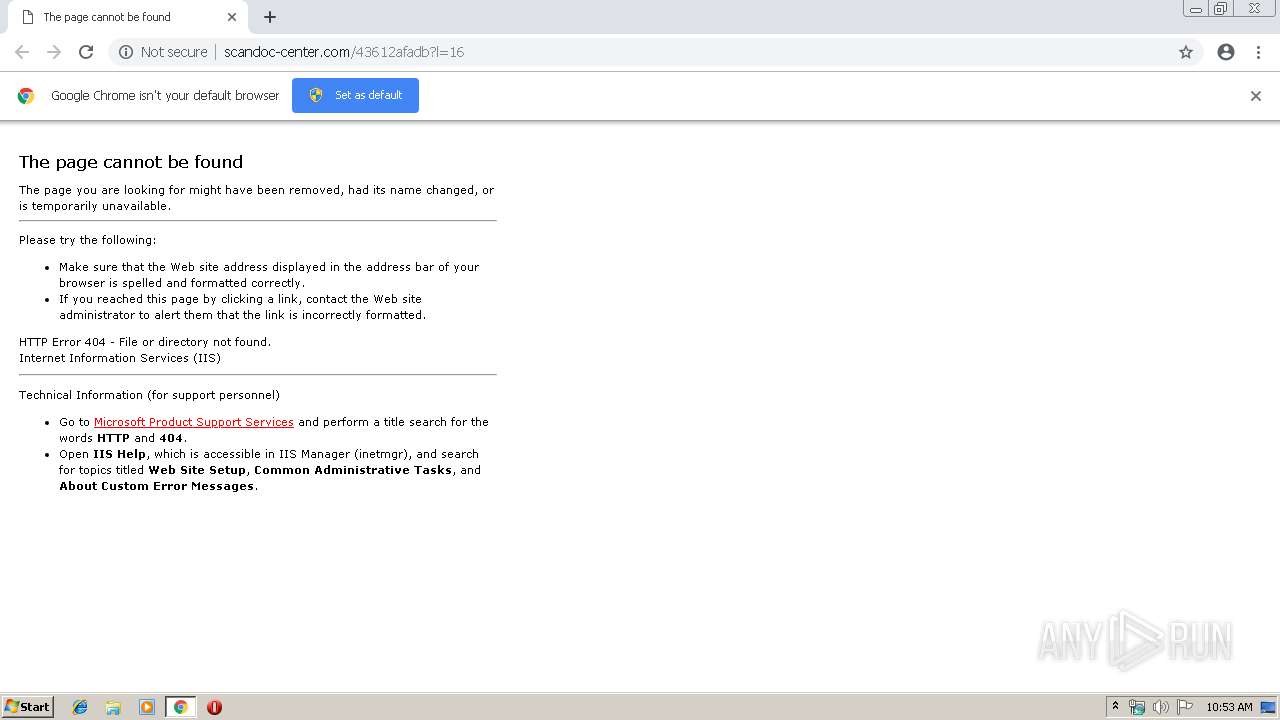Minimize the Chrome window
This screenshot has height=720, width=1280.
[x=1196, y=9]
